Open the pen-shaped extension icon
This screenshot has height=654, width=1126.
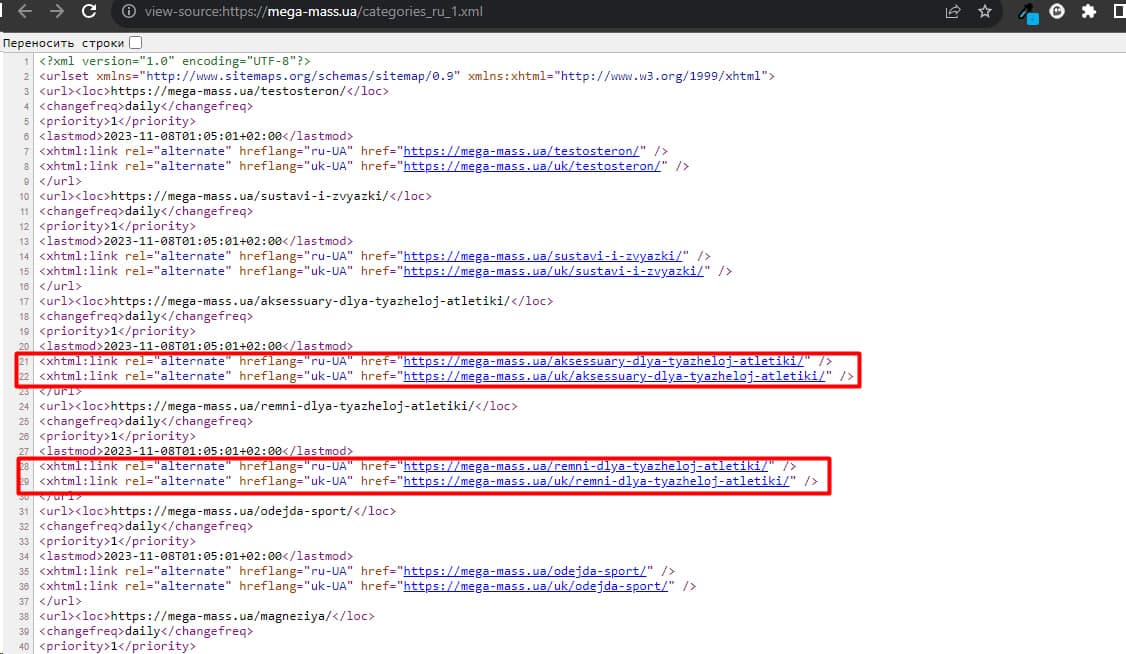pos(1028,13)
